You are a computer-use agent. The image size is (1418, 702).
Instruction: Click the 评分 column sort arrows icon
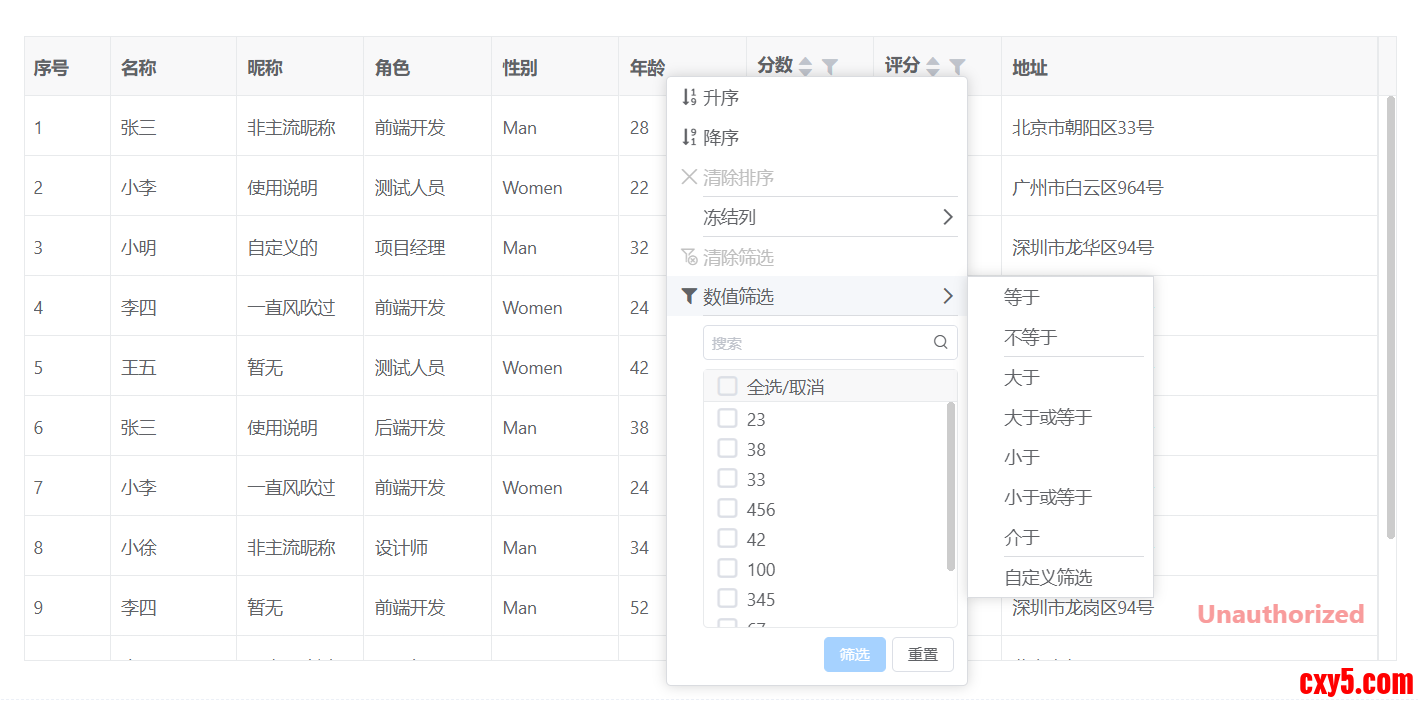coord(933,67)
